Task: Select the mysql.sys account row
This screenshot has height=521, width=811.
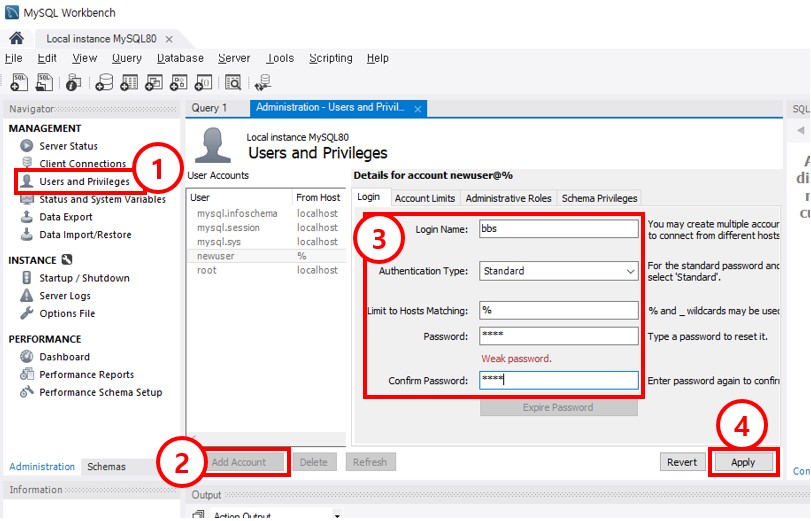Action: point(266,242)
